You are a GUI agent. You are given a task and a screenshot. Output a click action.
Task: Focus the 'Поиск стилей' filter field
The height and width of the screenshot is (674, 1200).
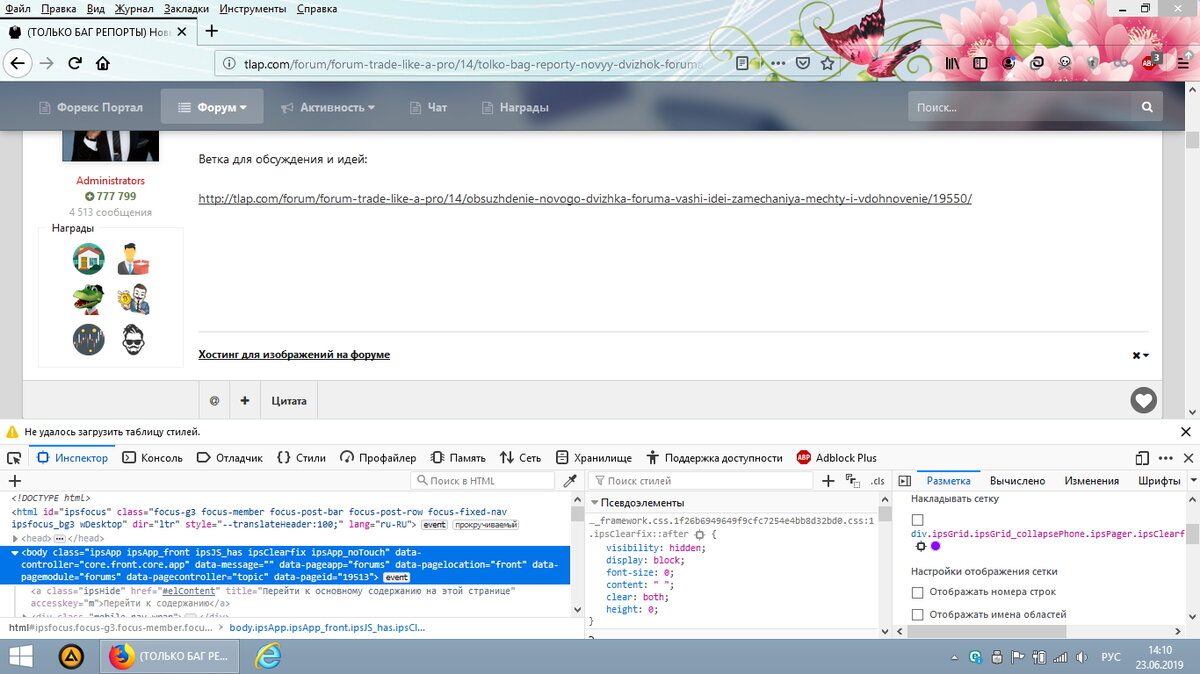tap(699, 481)
